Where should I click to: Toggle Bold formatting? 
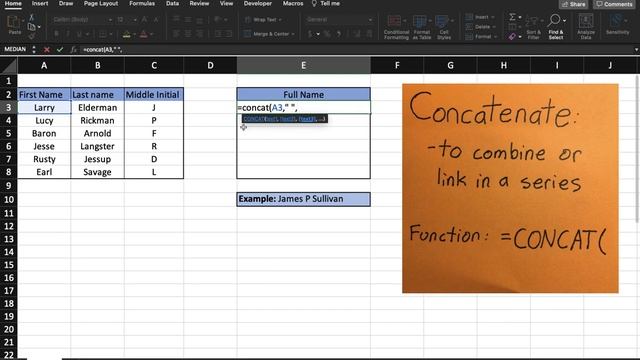(x=56, y=34)
